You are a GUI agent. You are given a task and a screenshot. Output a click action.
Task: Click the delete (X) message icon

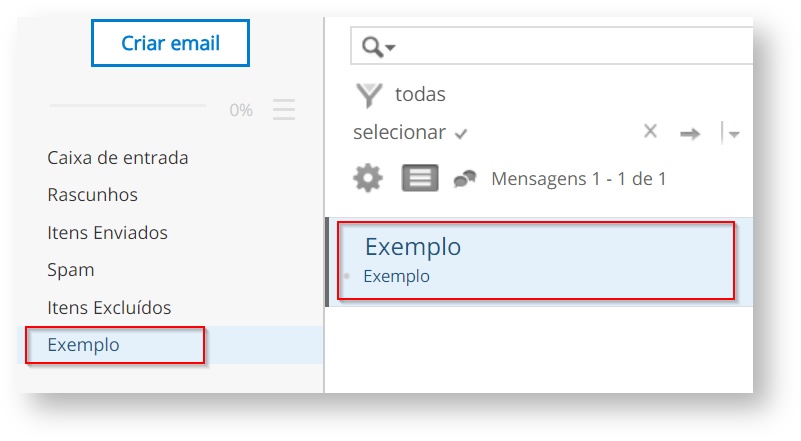[x=650, y=131]
